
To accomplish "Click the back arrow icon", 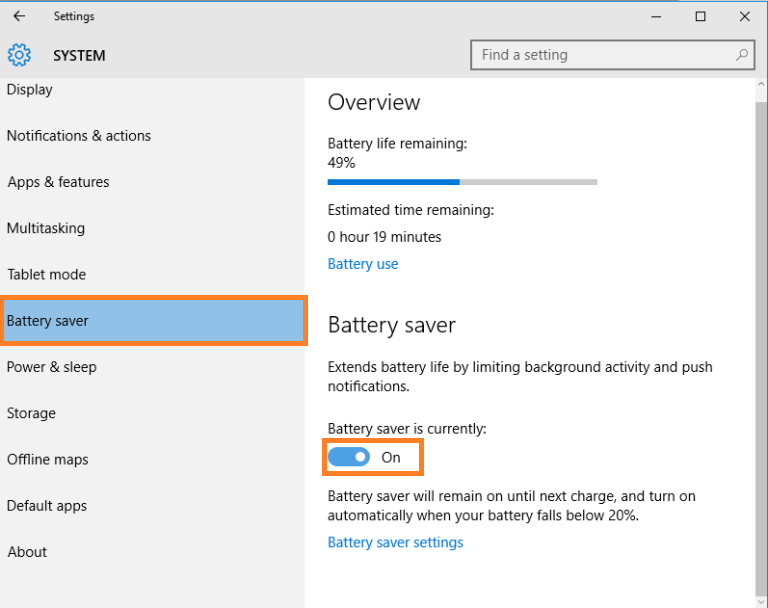I will click(x=19, y=16).
